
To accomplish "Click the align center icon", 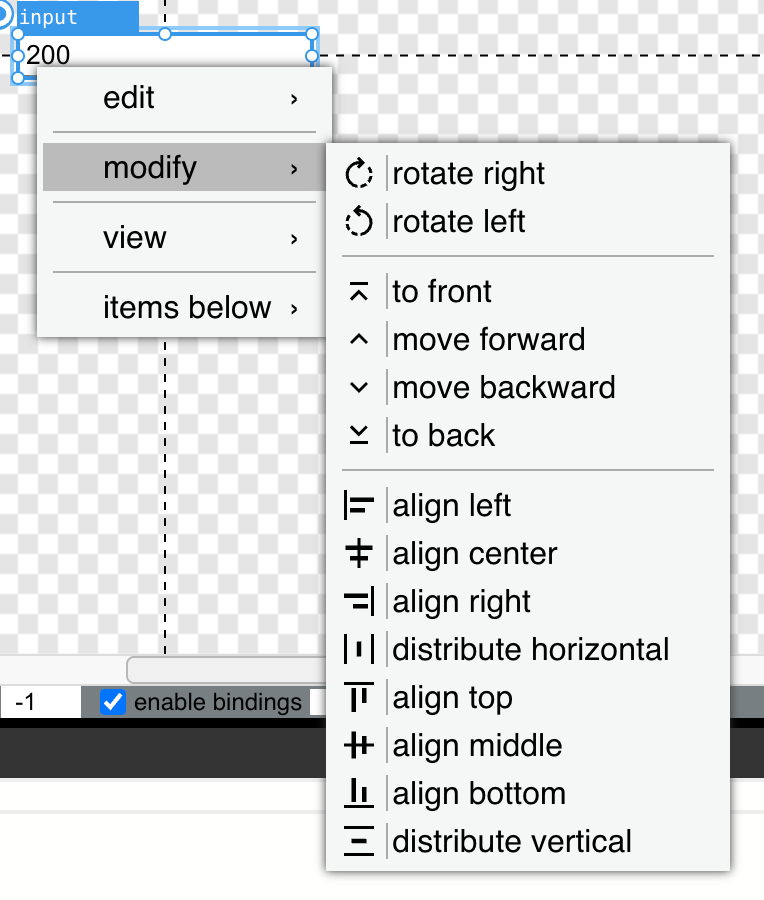I will [358, 554].
